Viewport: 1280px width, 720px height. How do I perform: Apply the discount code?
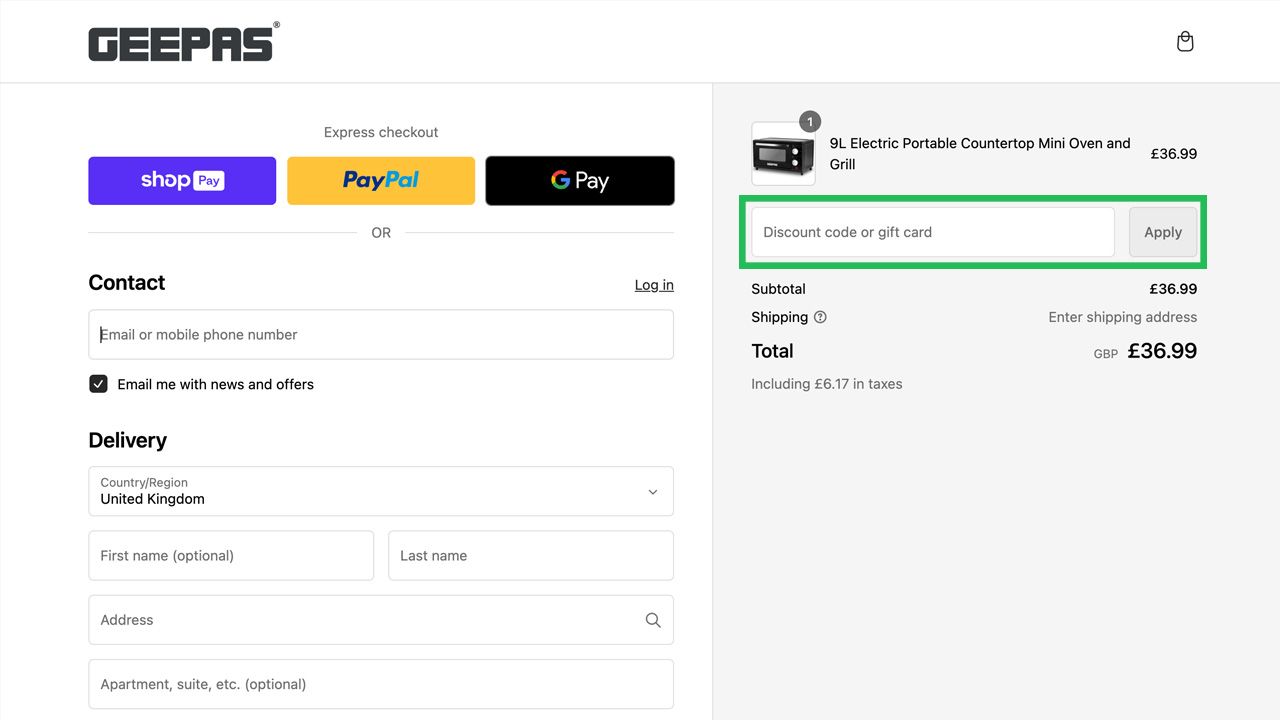1163,232
